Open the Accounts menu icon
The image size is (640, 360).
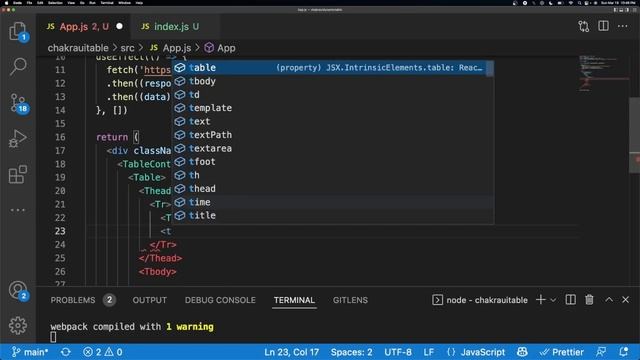coord(18,291)
